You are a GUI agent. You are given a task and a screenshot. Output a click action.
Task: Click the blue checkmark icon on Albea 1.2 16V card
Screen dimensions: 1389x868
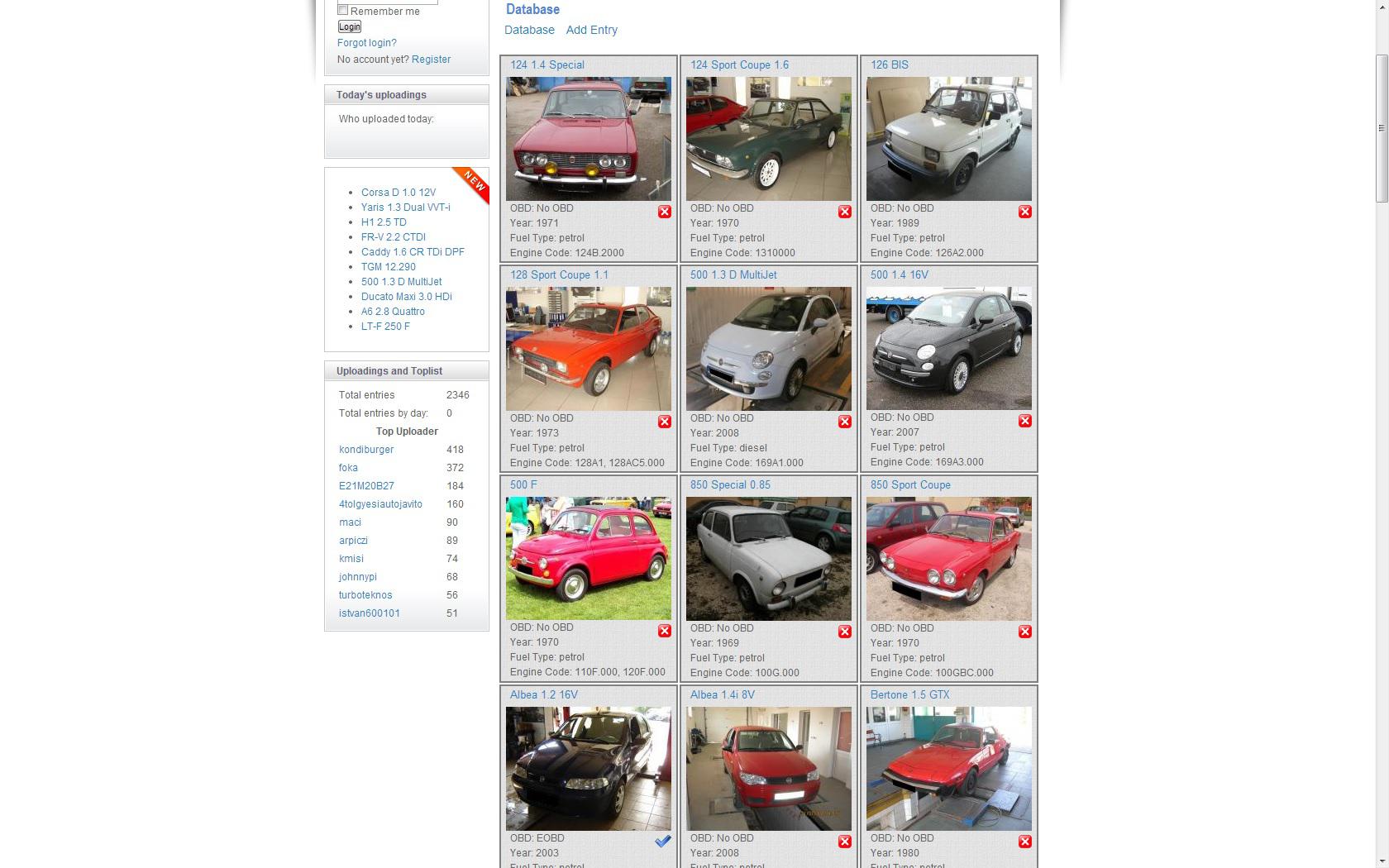663,841
